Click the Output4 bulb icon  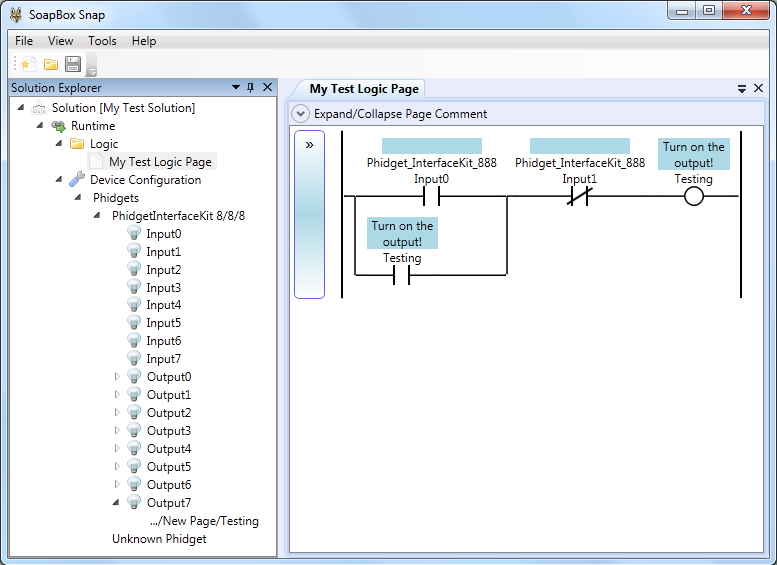(x=134, y=448)
